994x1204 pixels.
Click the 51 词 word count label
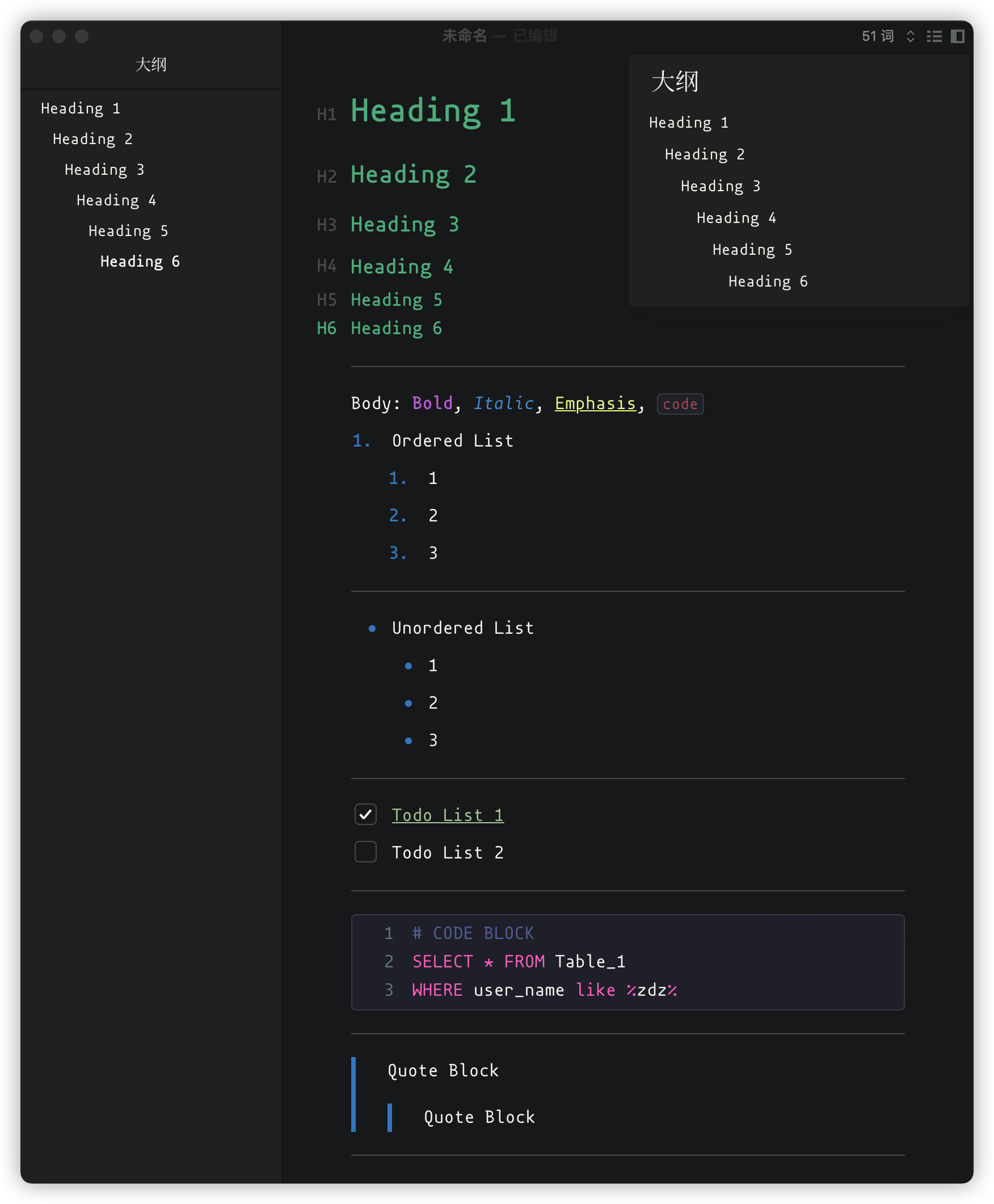pos(877,37)
